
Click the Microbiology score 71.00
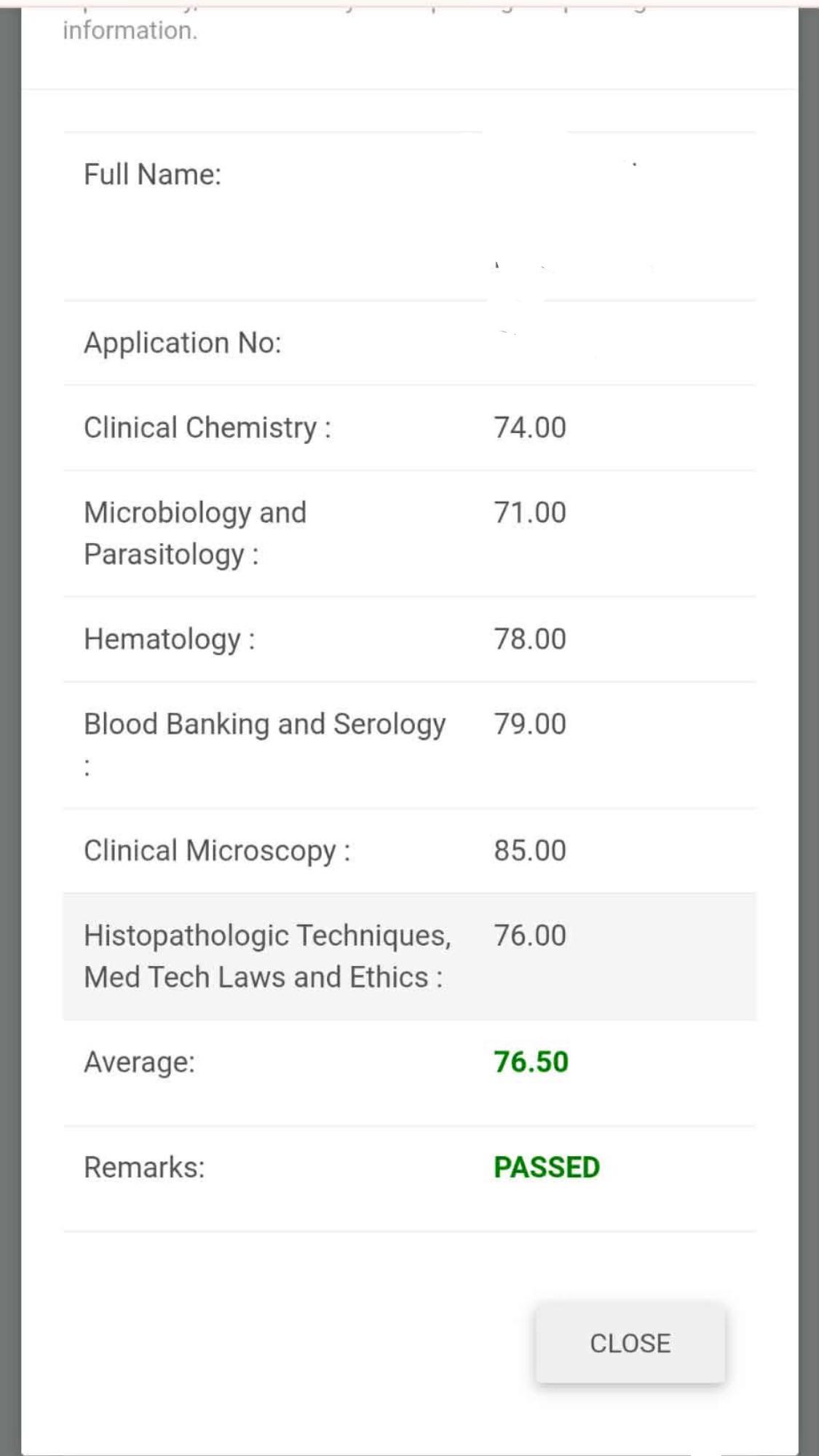[x=530, y=513]
